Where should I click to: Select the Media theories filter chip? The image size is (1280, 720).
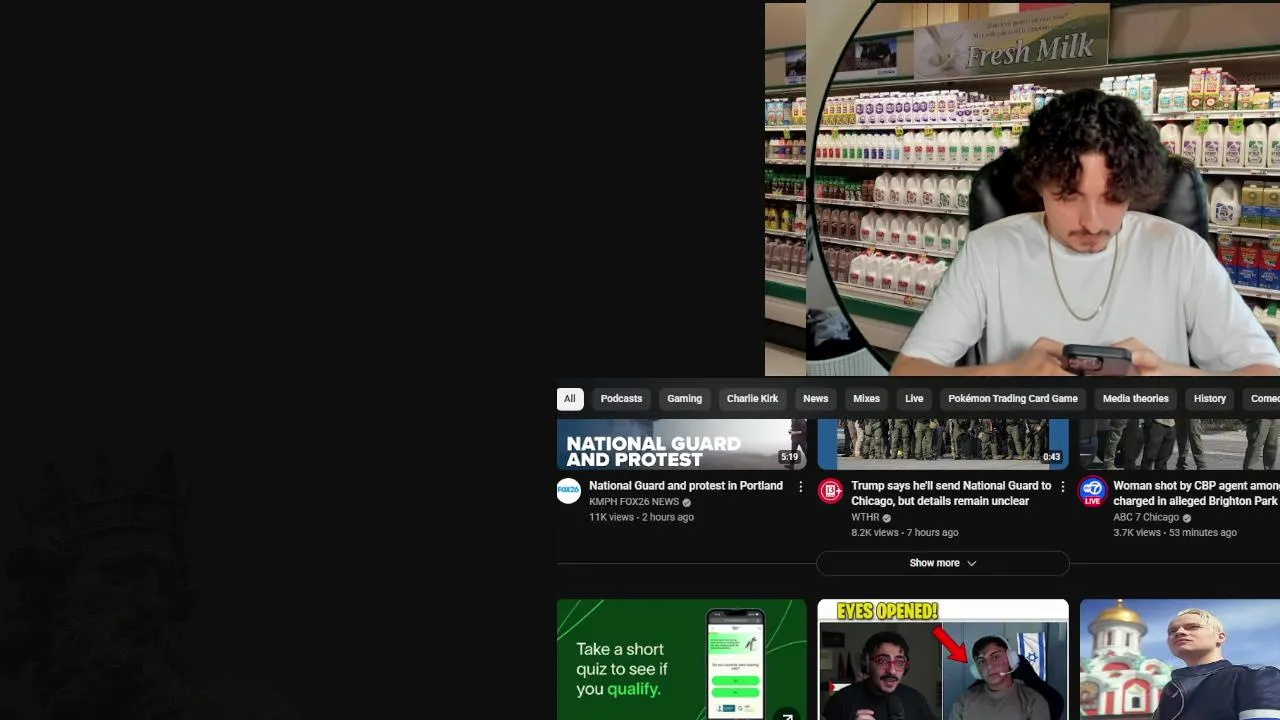(1135, 399)
